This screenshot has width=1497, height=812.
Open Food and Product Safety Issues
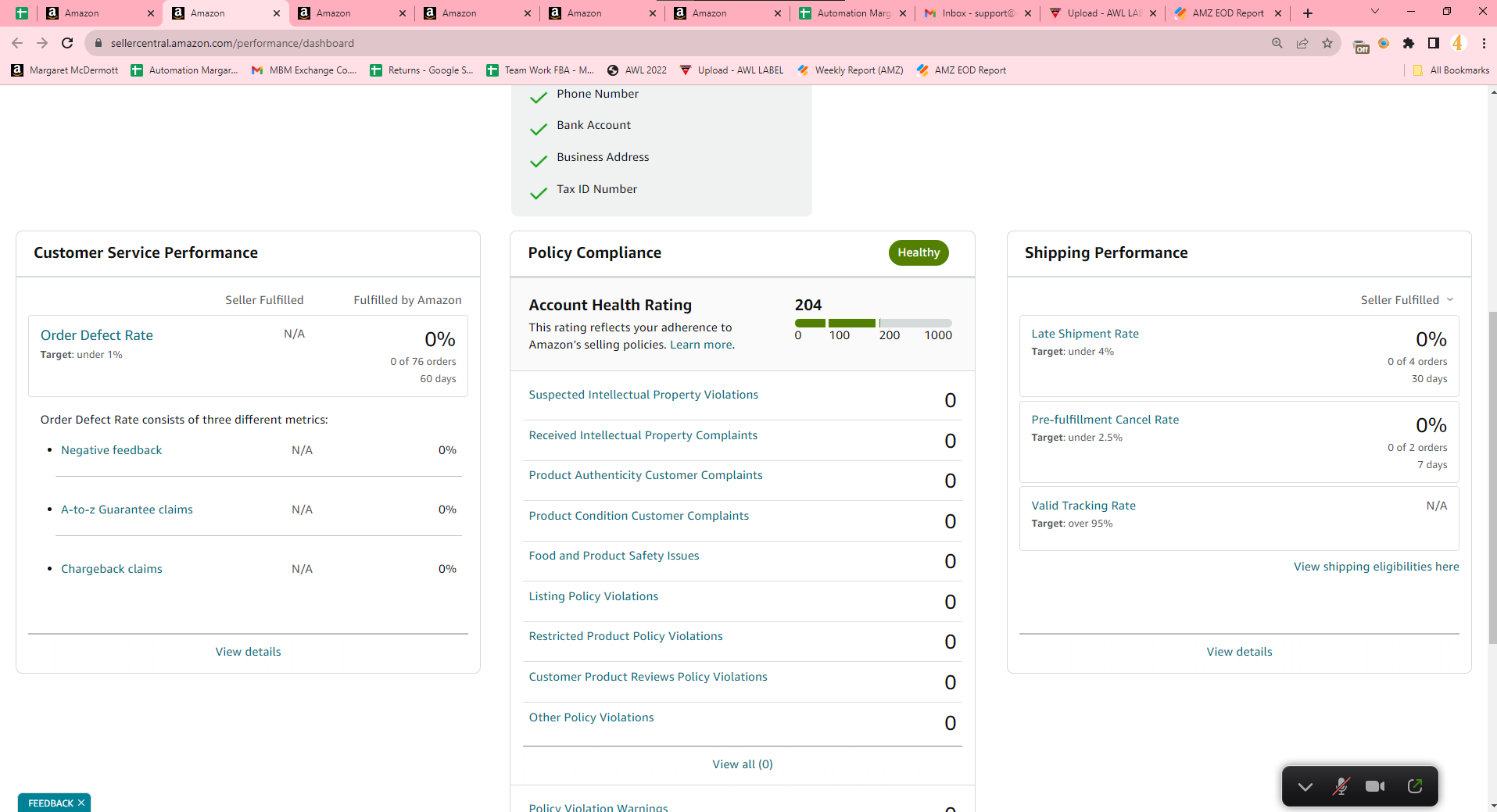point(614,556)
